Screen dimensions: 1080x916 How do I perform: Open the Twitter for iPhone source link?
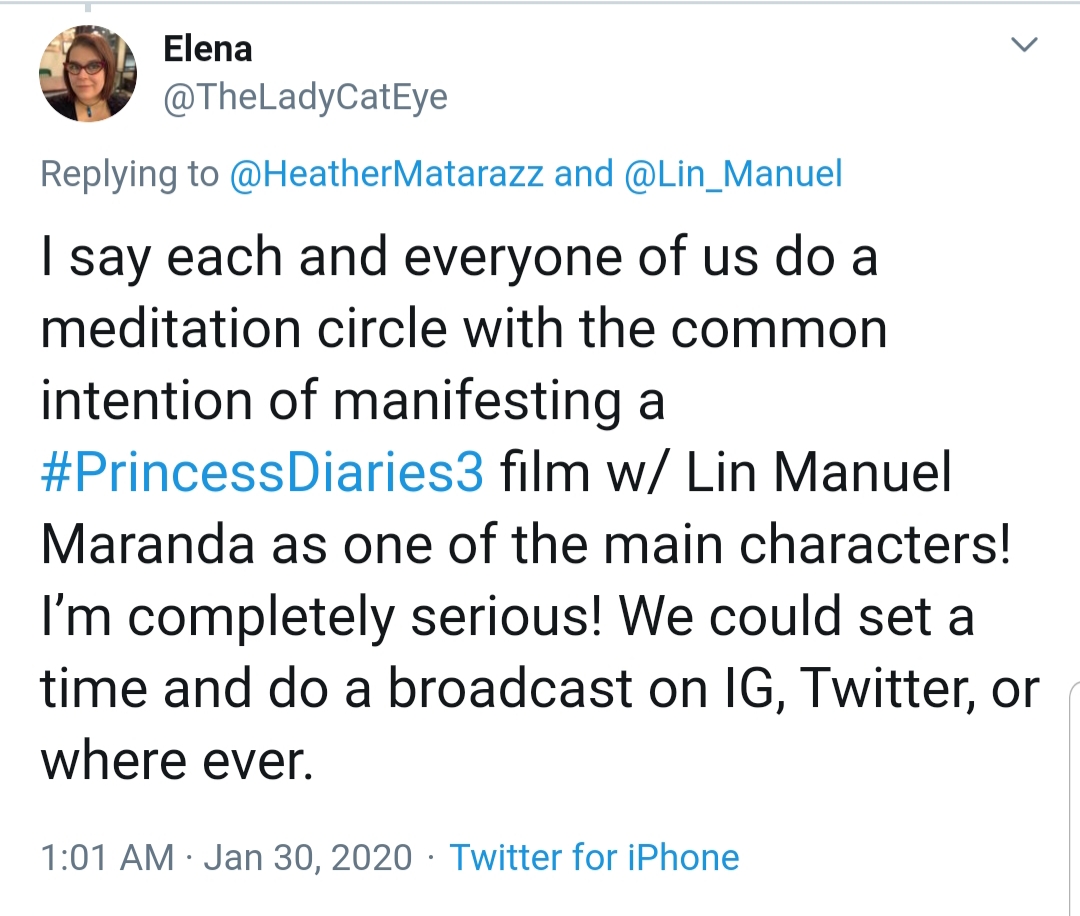(594, 857)
